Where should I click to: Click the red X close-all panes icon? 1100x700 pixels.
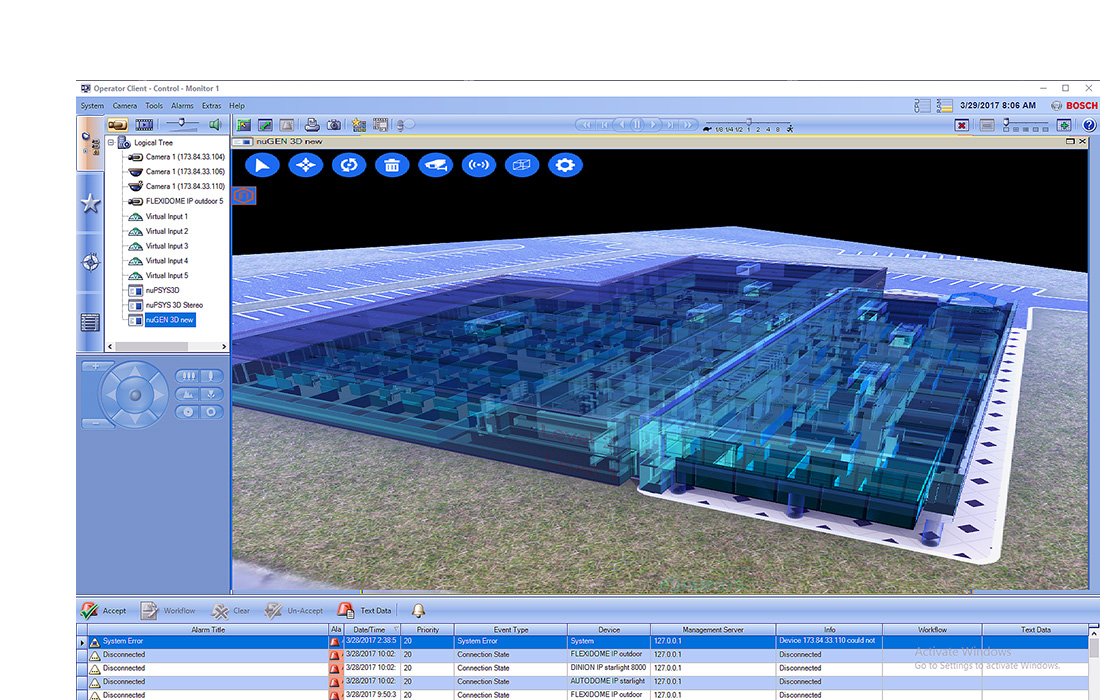point(962,125)
